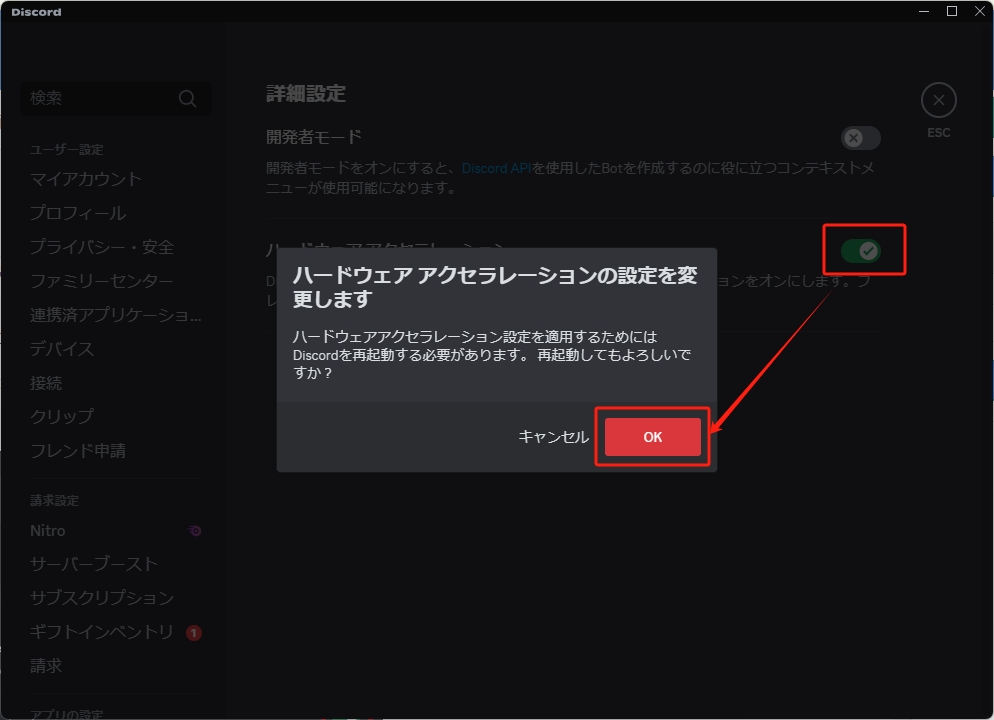This screenshot has width=994, height=720.
Task: Open 連携済アプリケーション settings
Action: pos(116,315)
